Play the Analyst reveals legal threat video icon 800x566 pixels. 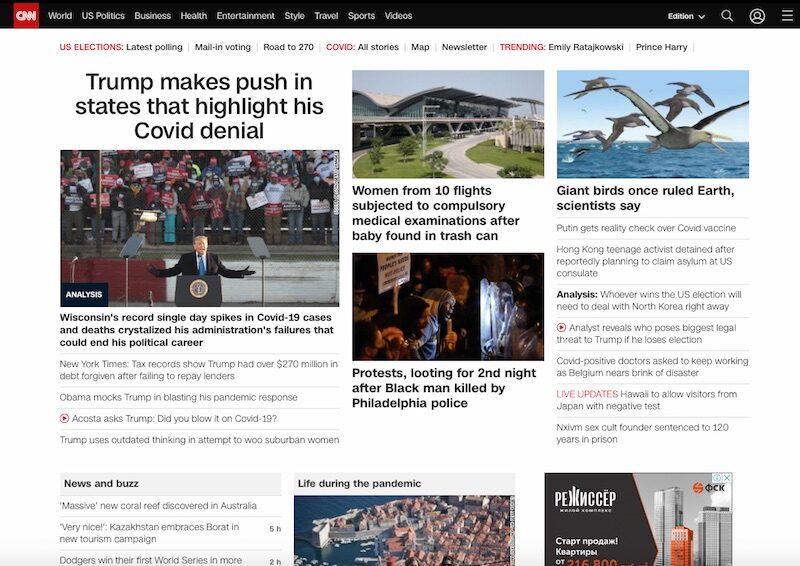pos(561,328)
